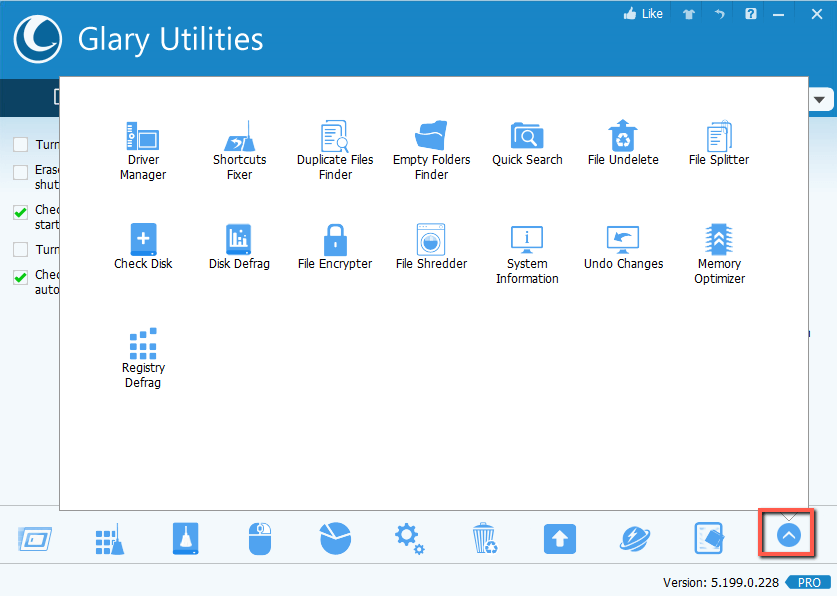This screenshot has height=596, width=837.
Task: Minimize the Glary Utilities window
Action: pyautogui.click(x=779, y=14)
